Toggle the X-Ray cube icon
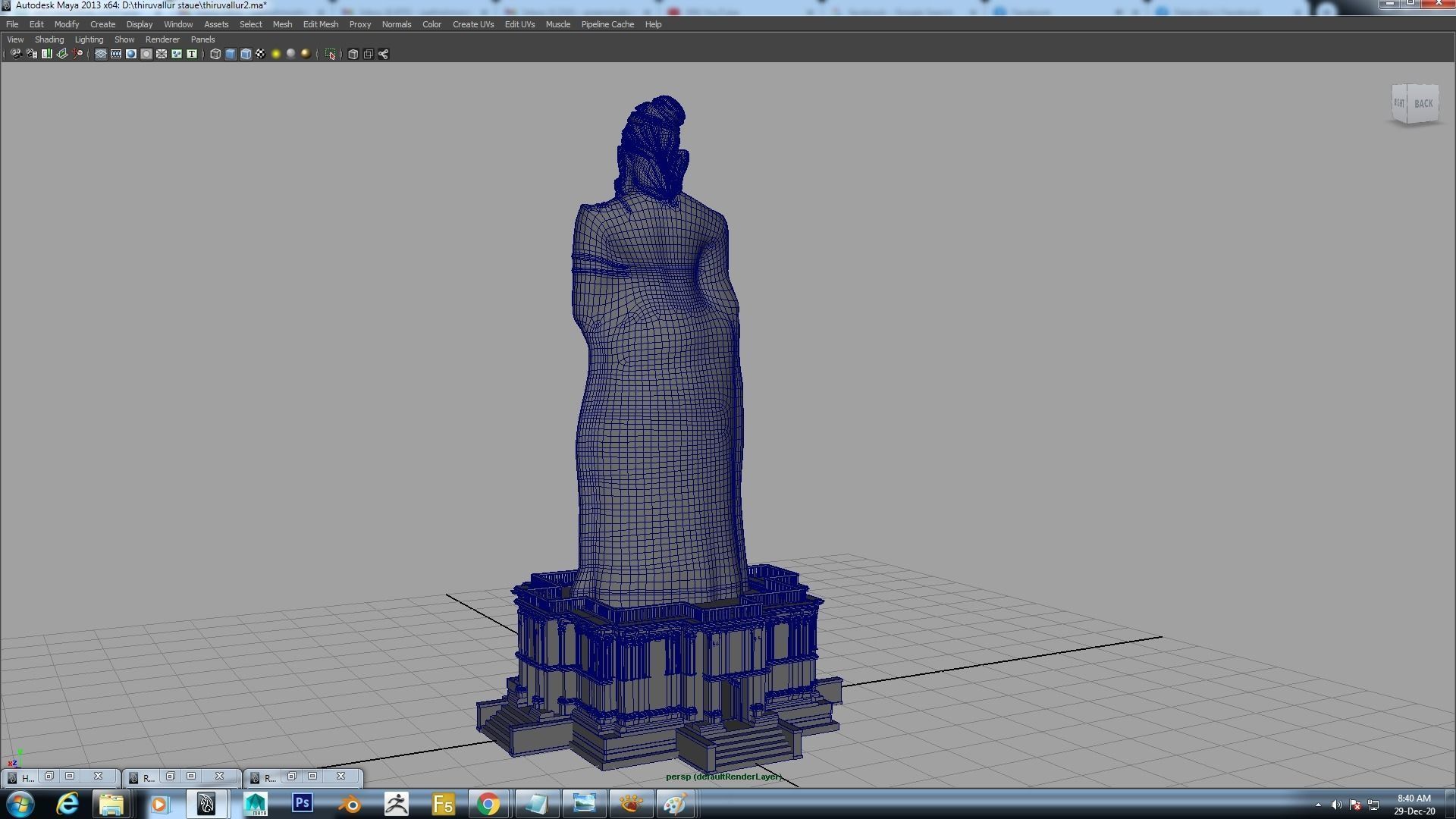Image resolution: width=1456 pixels, height=819 pixels. pyautogui.click(x=353, y=54)
